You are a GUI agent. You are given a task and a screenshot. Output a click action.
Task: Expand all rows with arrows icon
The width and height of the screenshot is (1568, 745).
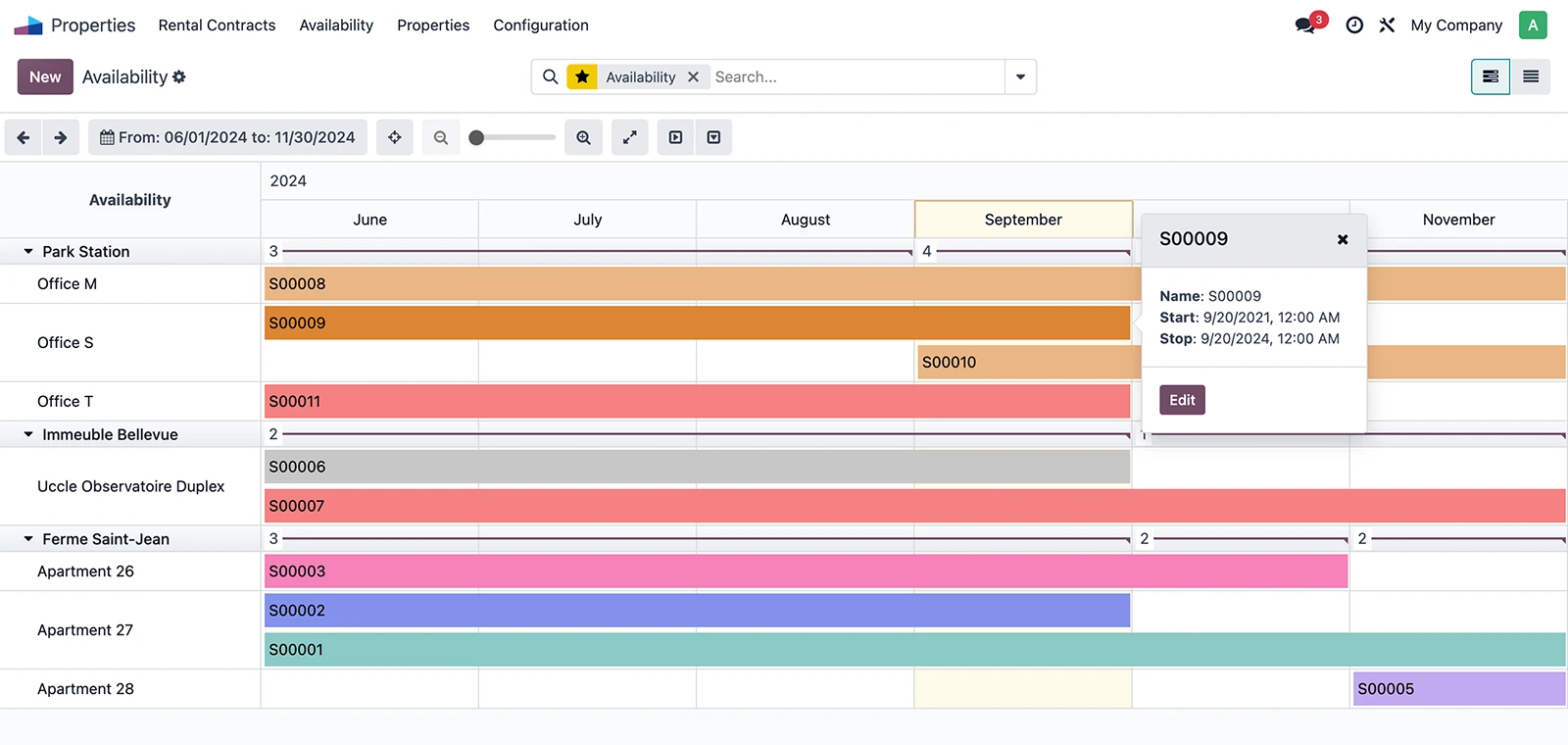(x=629, y=137)
